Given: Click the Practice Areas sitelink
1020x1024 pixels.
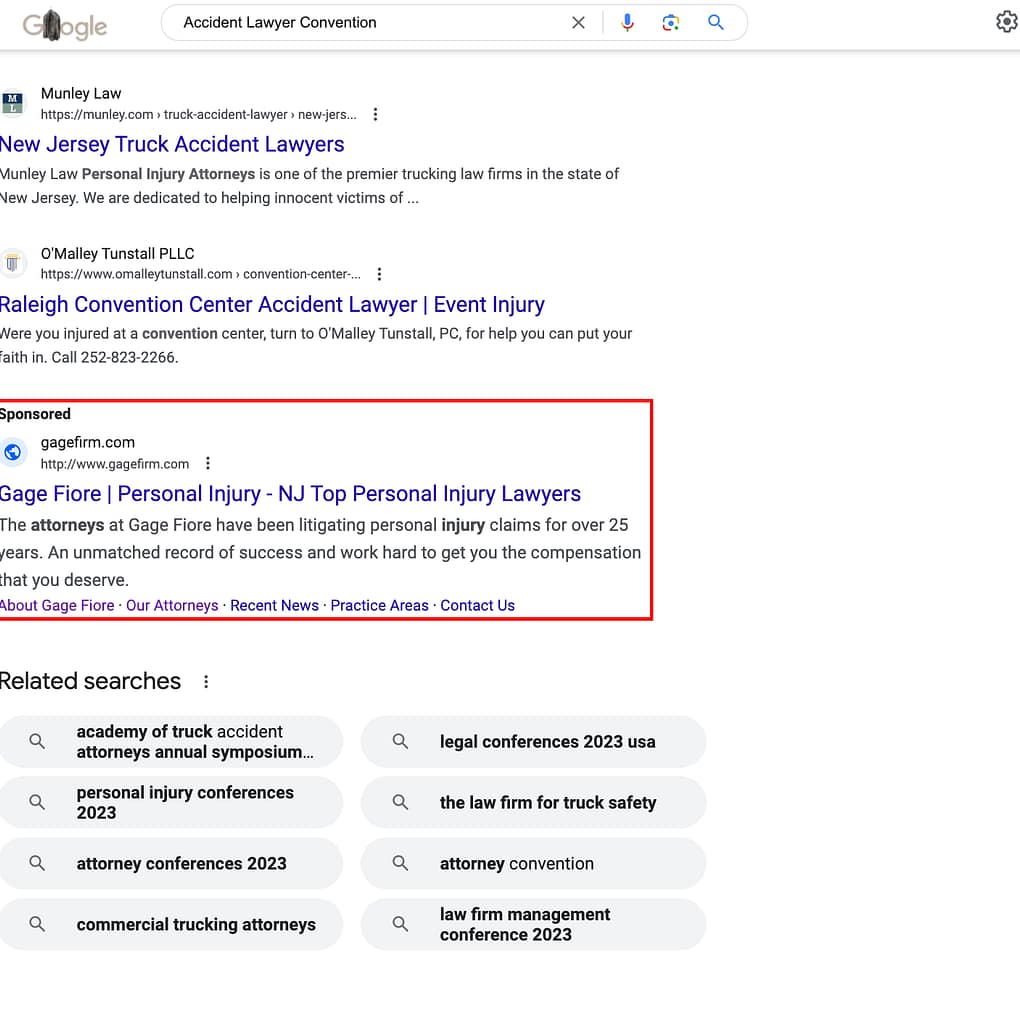Looking at the screenshot, I should point(379,605).
